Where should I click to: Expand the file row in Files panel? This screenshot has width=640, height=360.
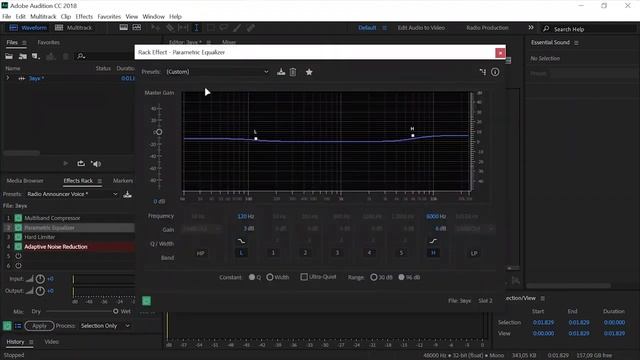pyautogui.click(x=7, y=78)
